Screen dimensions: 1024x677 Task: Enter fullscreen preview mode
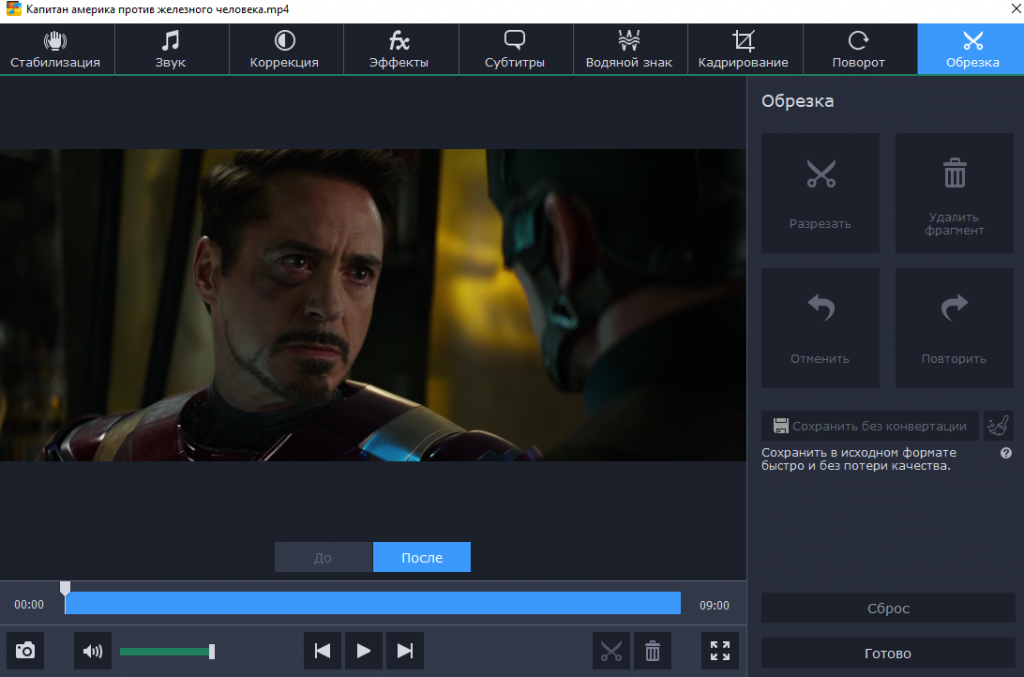click(720, 651)
